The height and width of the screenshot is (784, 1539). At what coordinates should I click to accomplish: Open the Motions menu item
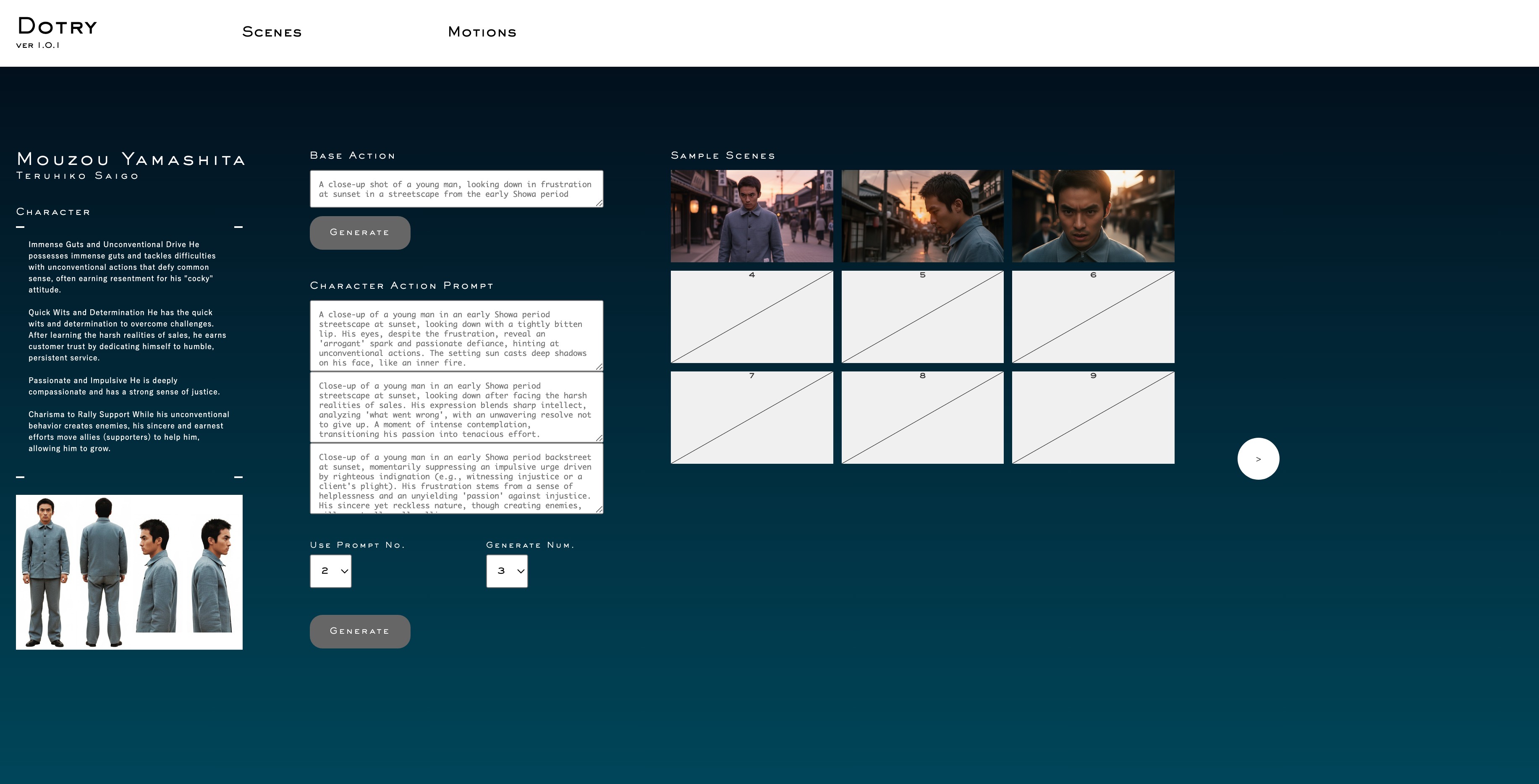click(482, 32)
